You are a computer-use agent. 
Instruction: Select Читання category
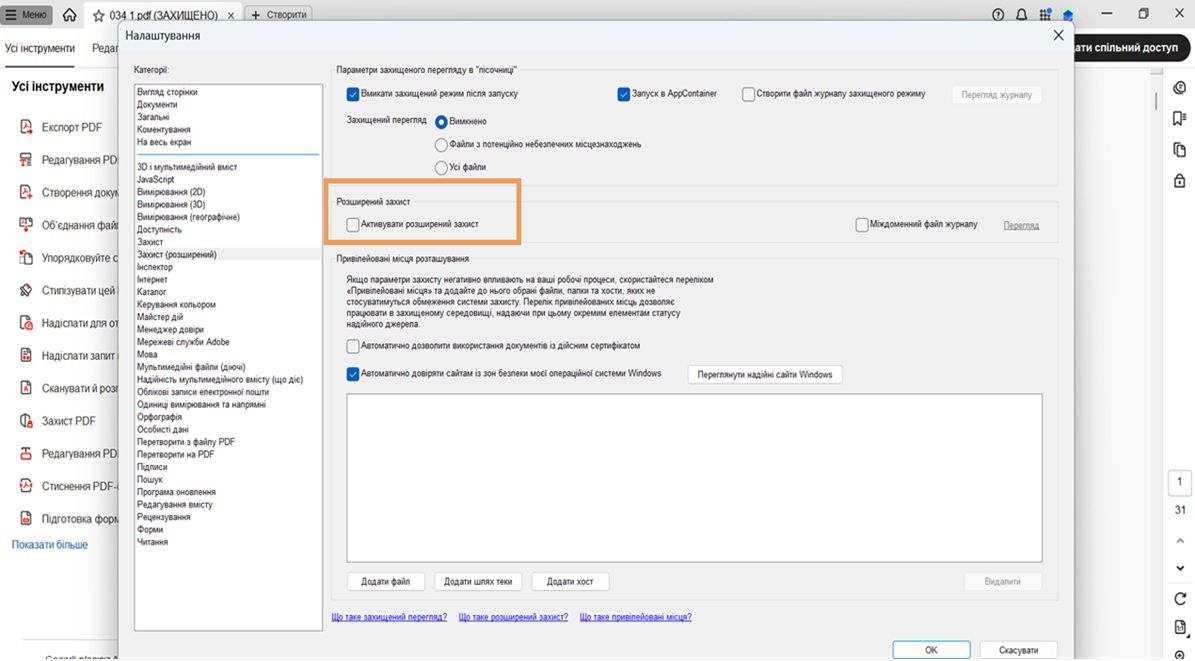[152, 542]
